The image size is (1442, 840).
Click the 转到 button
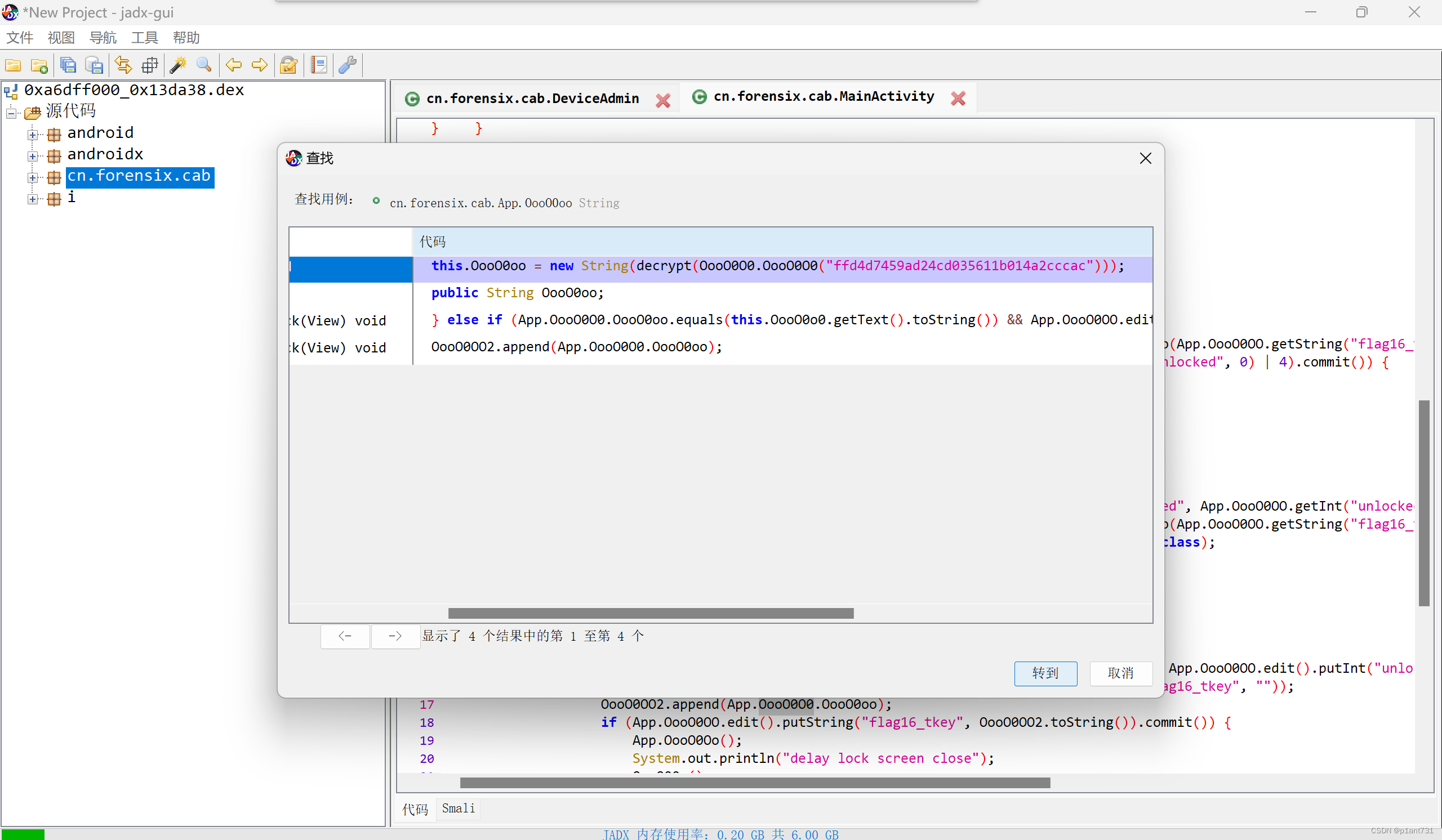tap(1045, 673)
